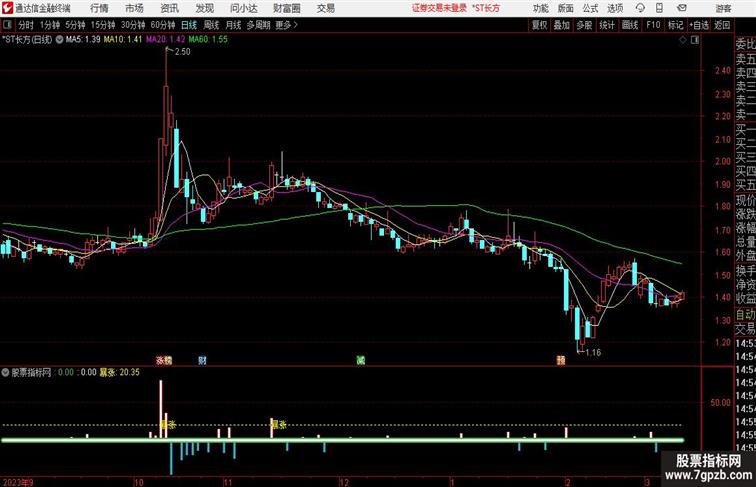This screenshot has width=756, height=487.
Task: Open the mail envelope icon
Action: (681, 8)
